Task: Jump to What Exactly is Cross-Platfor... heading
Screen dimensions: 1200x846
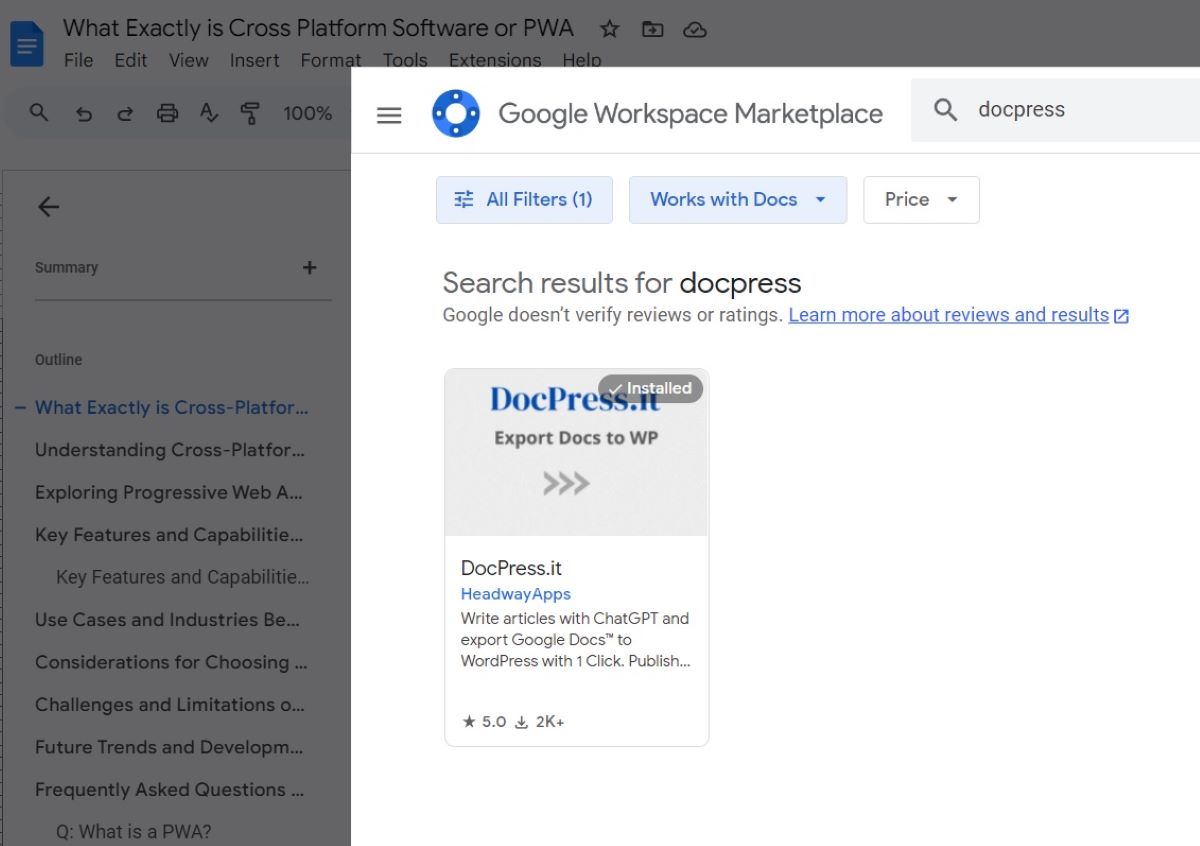Action: [171, 407]
